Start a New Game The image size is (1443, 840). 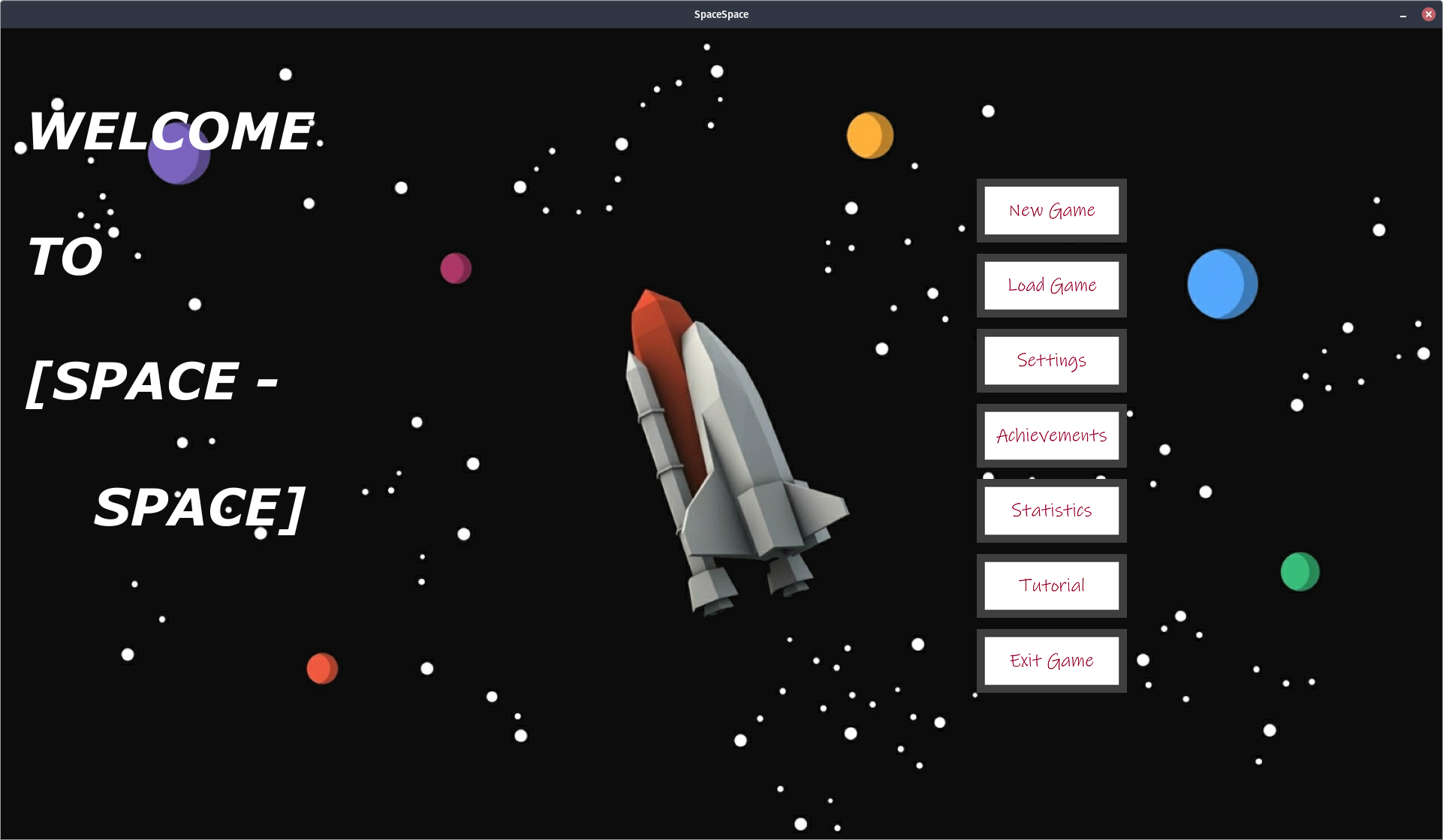coord(1051,210)
